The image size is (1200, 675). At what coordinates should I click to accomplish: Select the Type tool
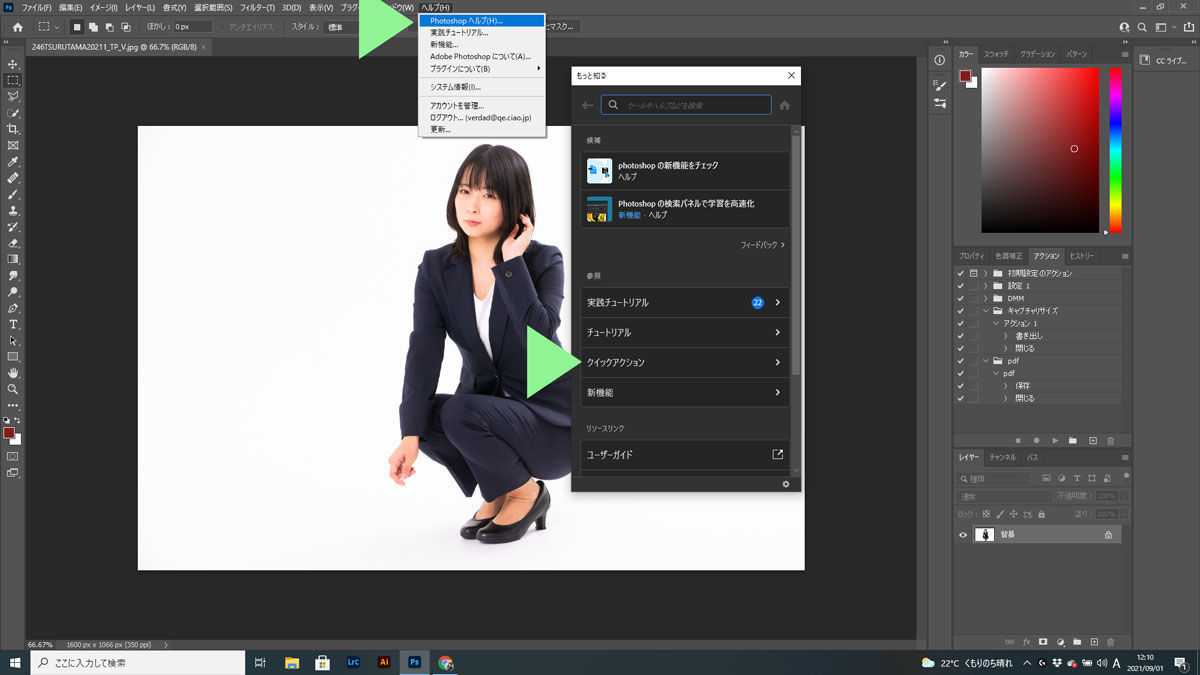13,321
